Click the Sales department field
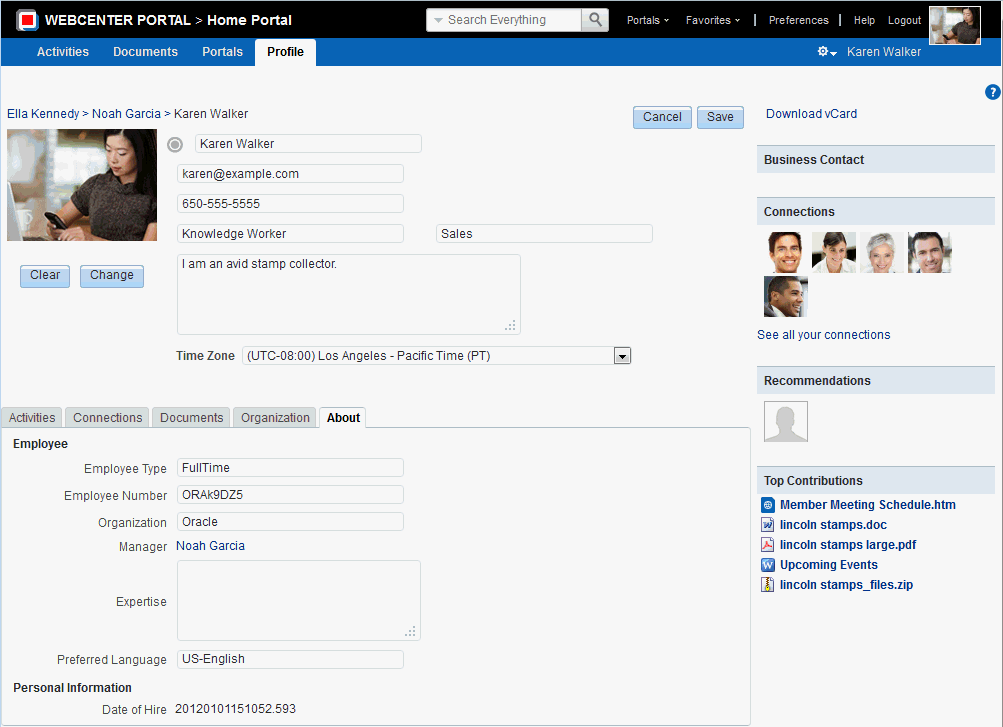This screenshot has height=727, width=1003. click(544, 234)
